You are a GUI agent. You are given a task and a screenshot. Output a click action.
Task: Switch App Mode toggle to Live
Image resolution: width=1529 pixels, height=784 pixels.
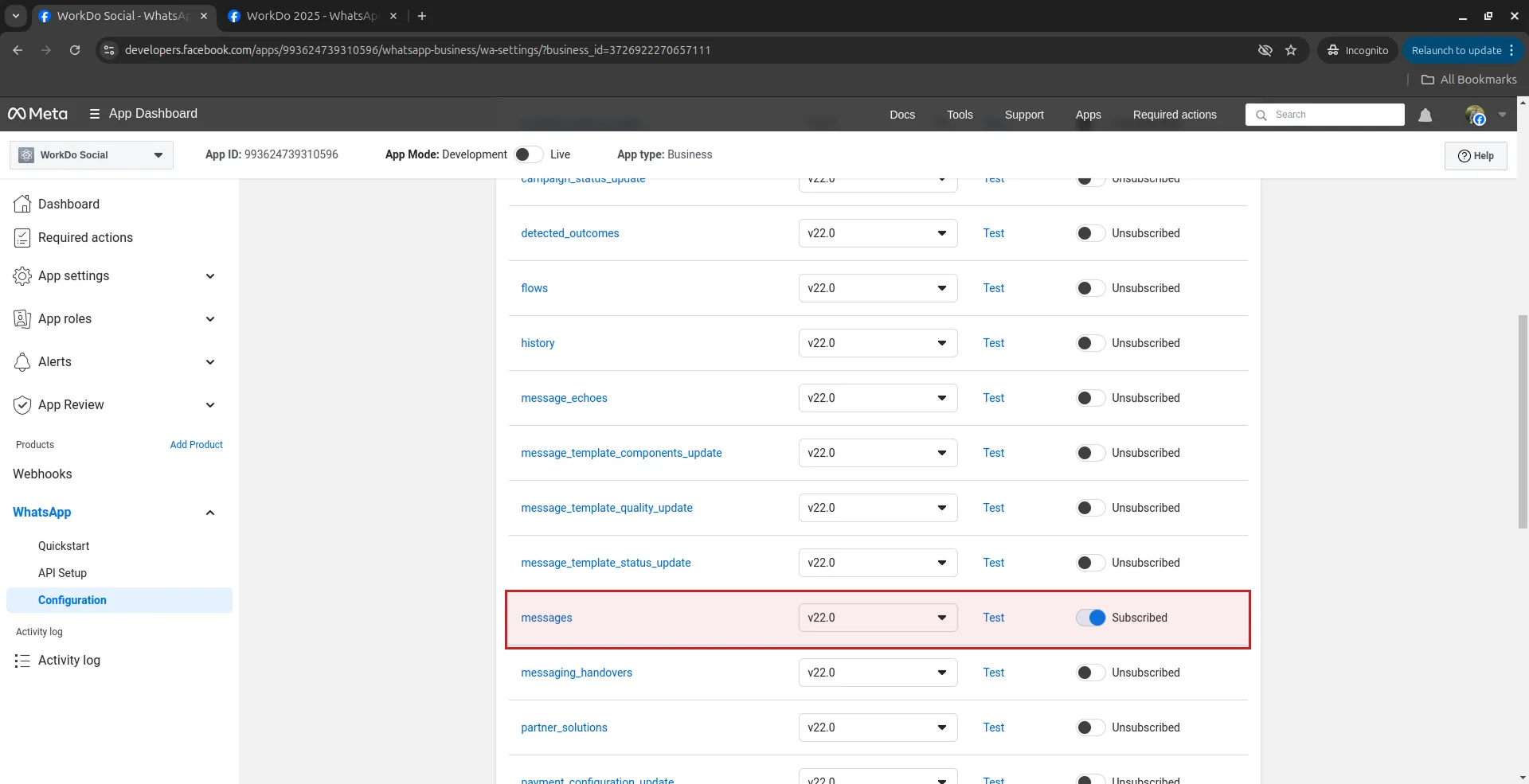point(529,154)
